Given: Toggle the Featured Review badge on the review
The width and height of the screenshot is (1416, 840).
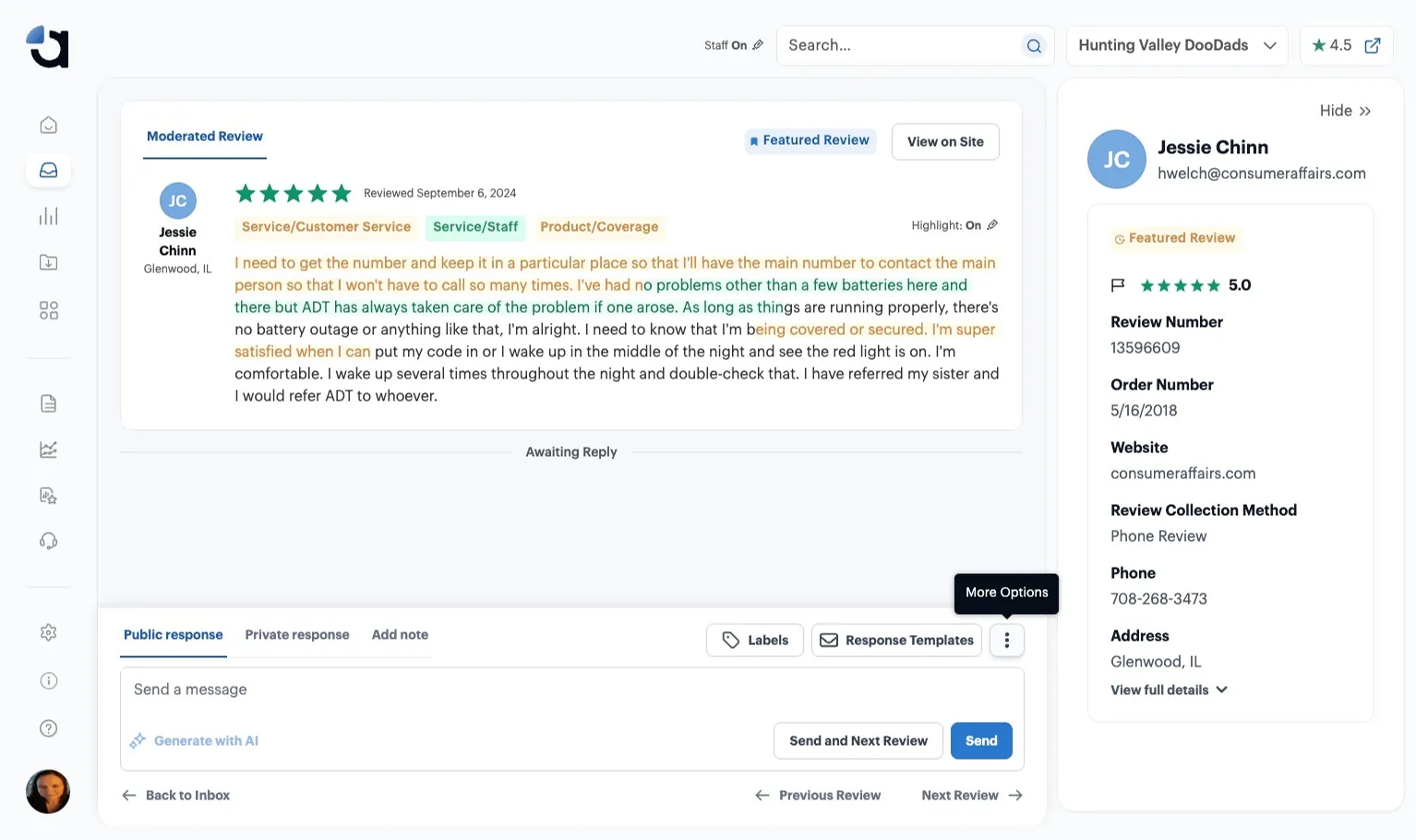Looking at the screenshot, I should pos(810,140).
